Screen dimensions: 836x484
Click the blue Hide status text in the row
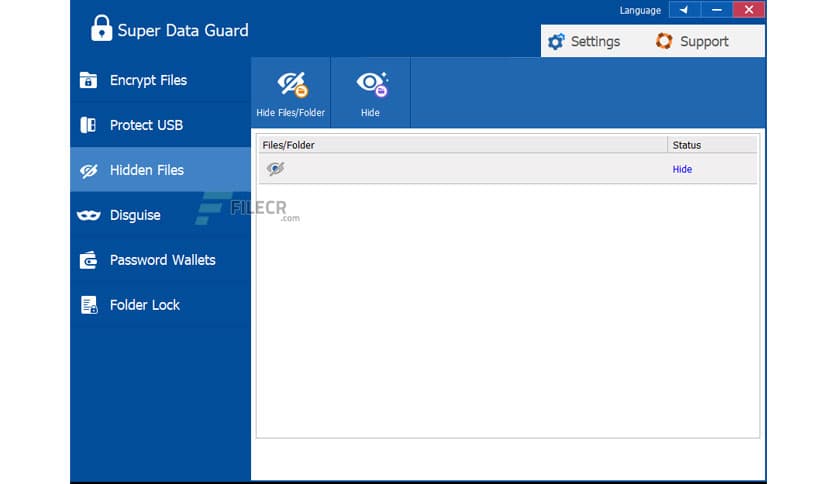682,169
